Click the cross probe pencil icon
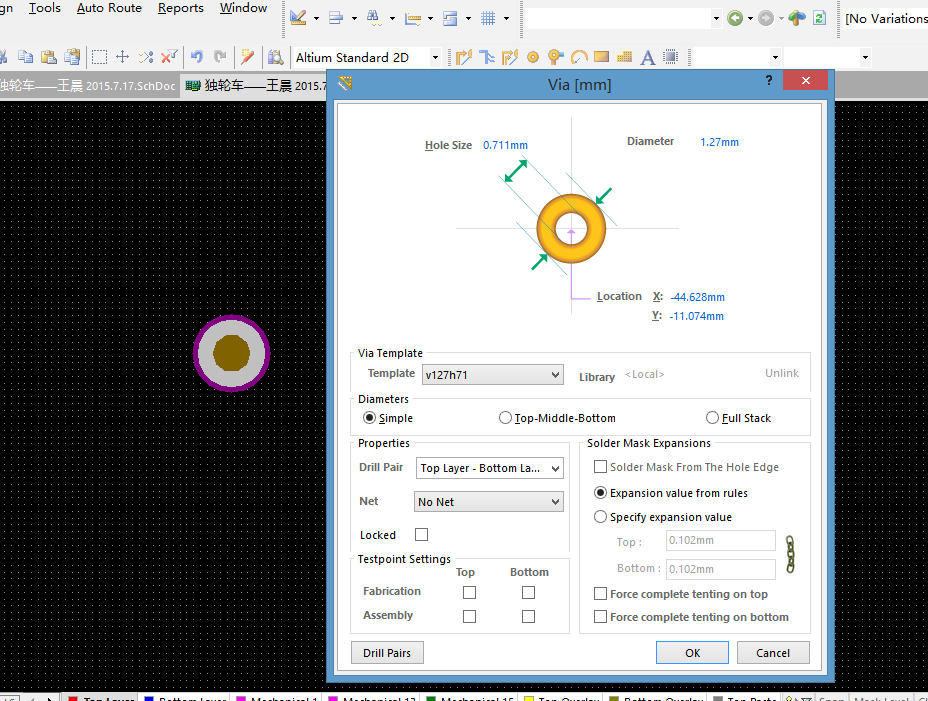The height and width of the screenshot is (701, 928). tap(247, 57)
